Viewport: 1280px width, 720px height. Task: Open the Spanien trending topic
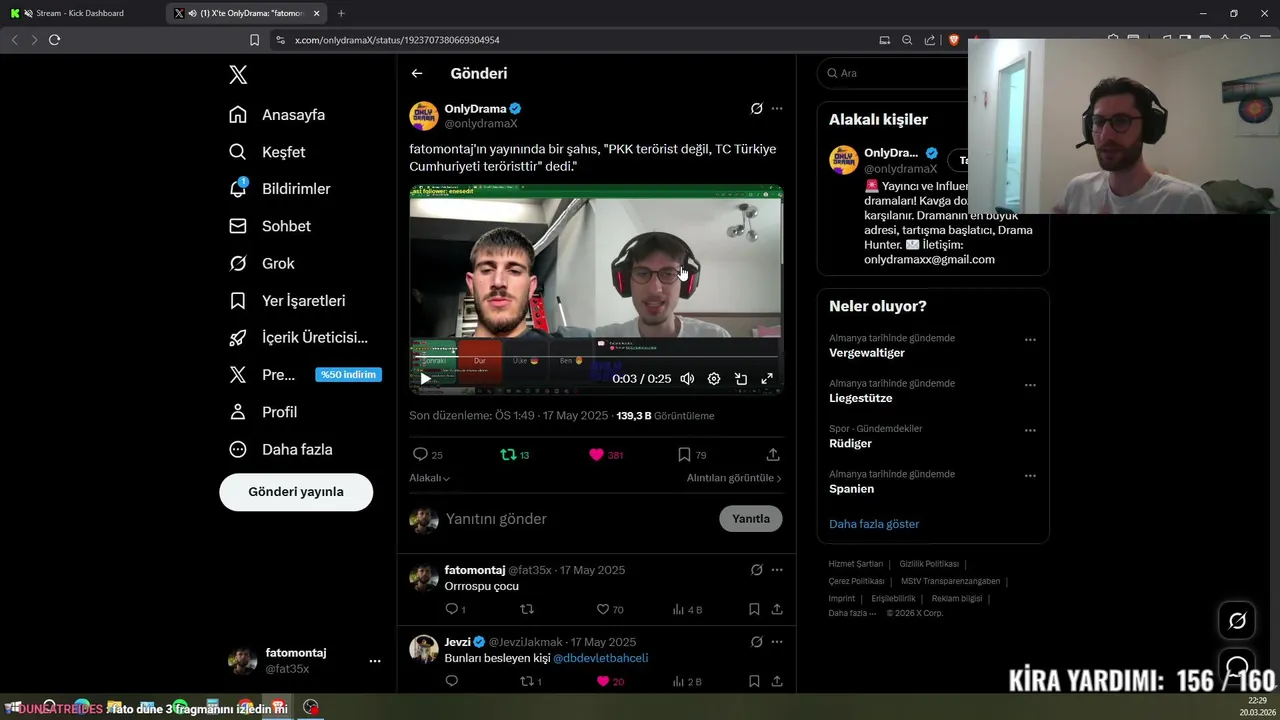click(852, 489)
